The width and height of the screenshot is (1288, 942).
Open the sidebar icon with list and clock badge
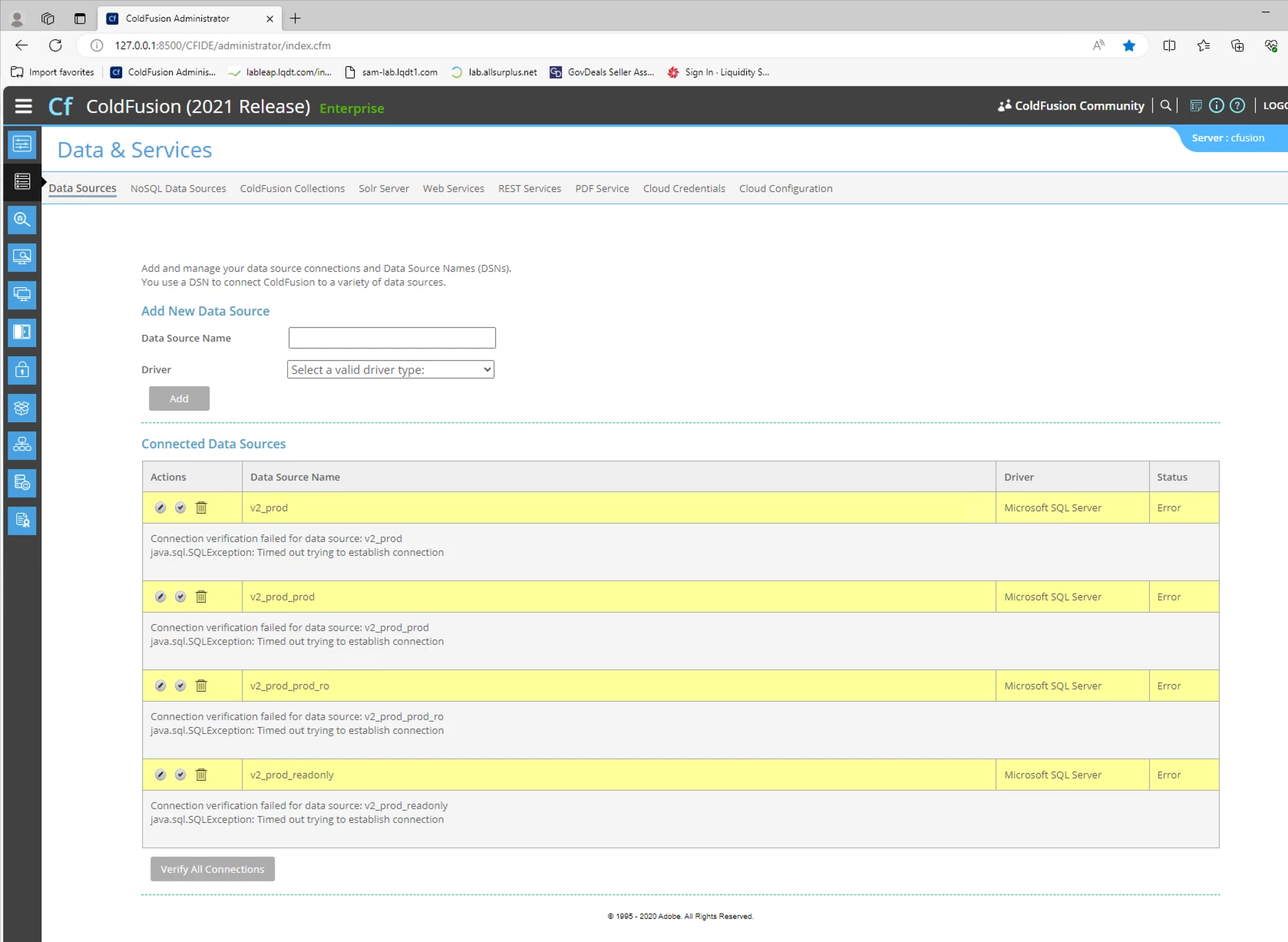(x=22, y=482)
